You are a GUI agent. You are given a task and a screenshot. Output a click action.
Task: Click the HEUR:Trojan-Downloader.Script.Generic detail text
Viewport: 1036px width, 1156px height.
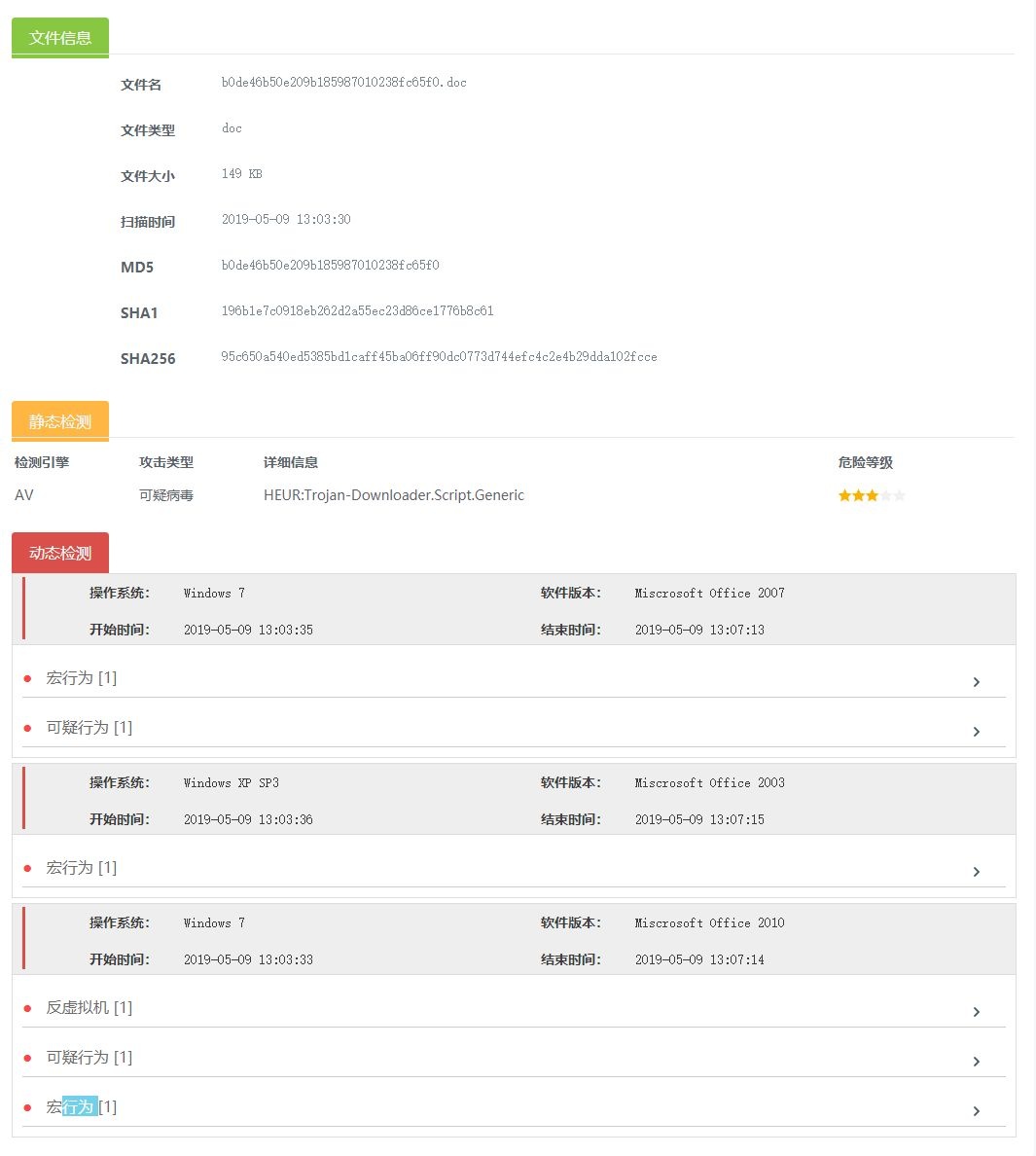coord(394,495)
